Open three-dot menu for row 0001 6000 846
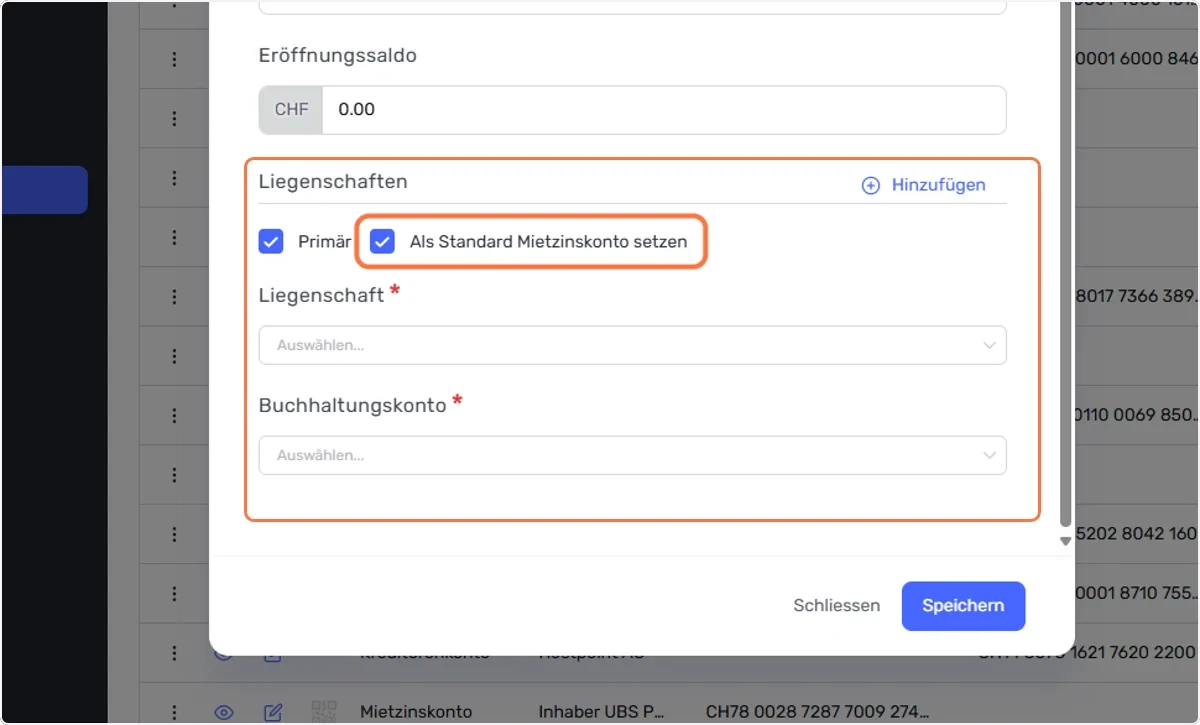This screenshot has width=1200, height=725. pos(174,59)
